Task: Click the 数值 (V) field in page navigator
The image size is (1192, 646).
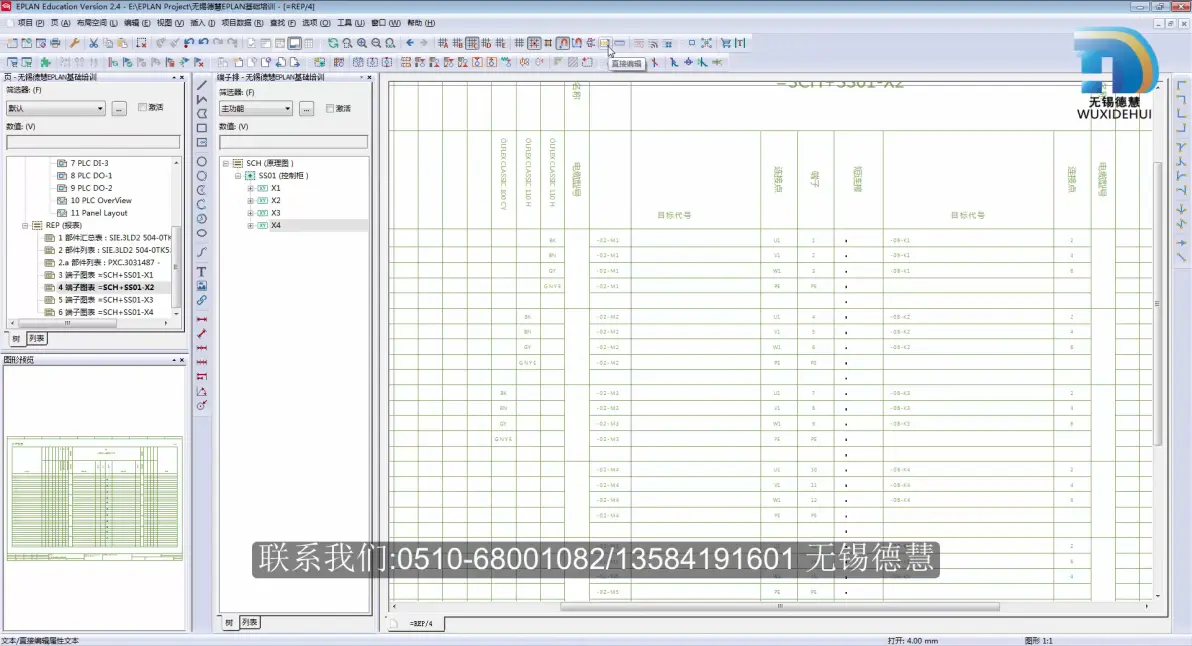Action: pos(94,142)
